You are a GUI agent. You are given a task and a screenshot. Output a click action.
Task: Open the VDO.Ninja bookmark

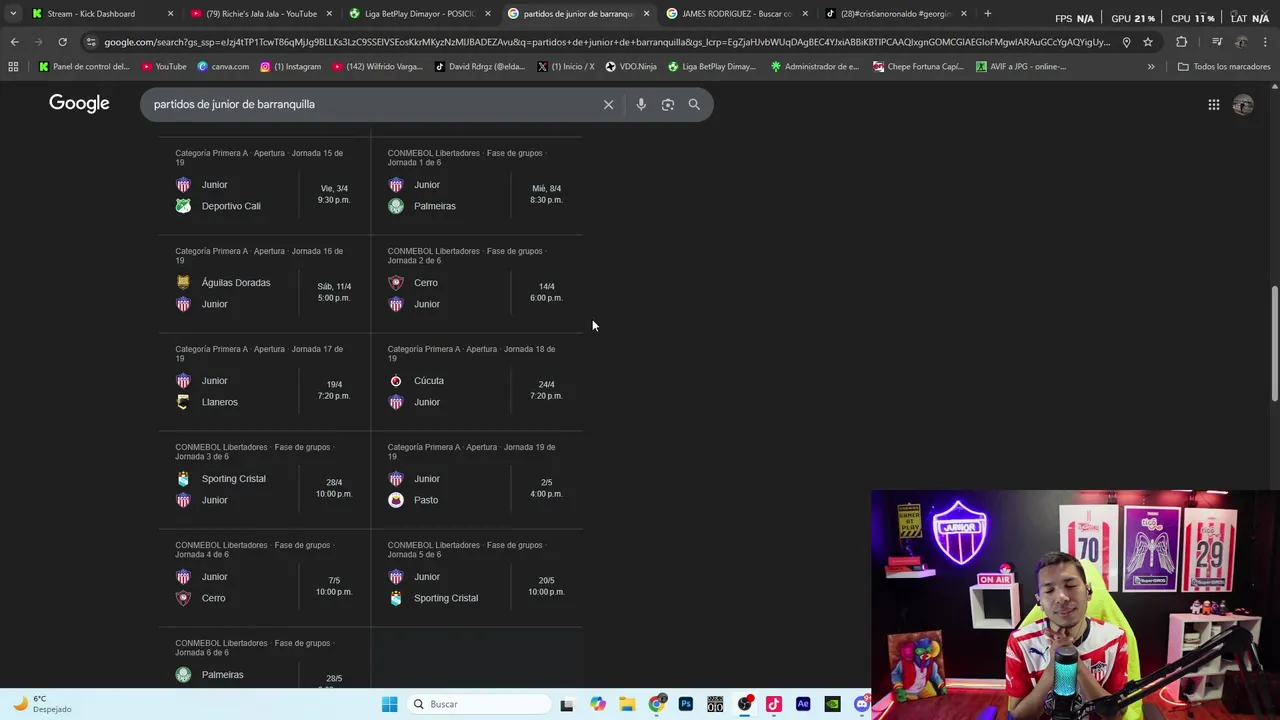(633, 67)
